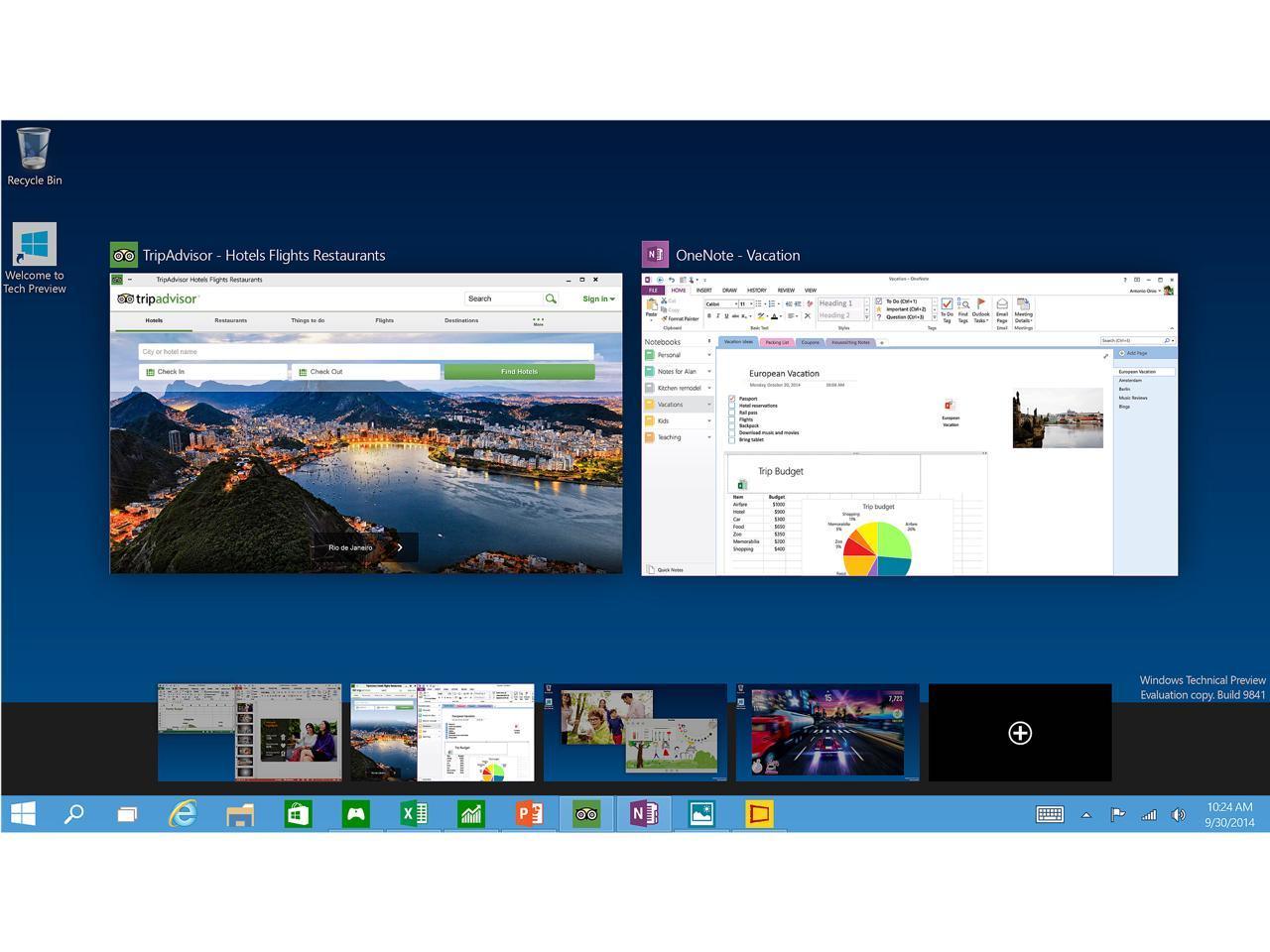Viewport: 1270px width, 952px height.
Task: Open the Font Color swatch in OneNote
Action: 775,315
